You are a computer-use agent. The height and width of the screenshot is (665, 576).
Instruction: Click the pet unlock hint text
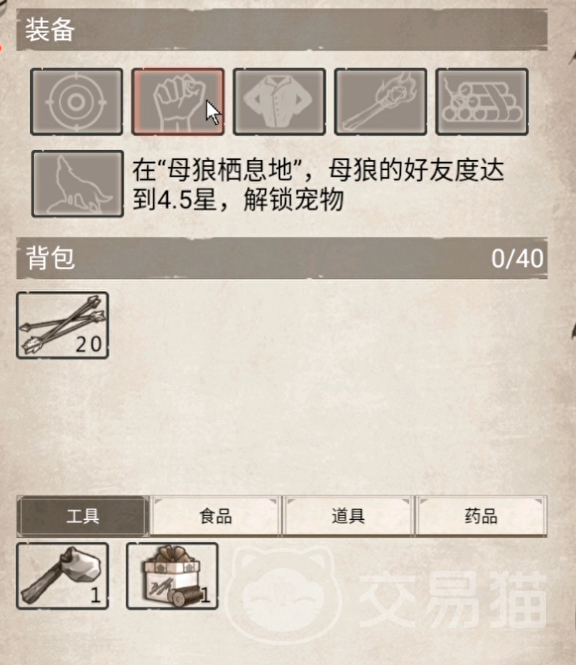[318, 184]
